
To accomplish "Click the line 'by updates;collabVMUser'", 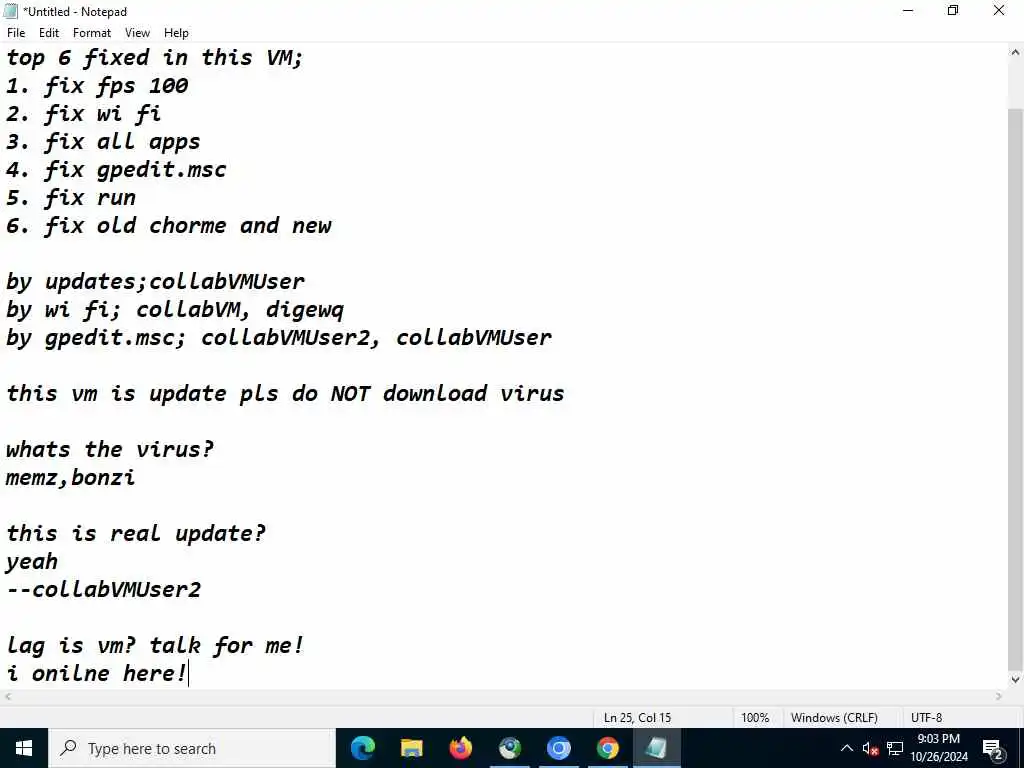I will 155,281.
